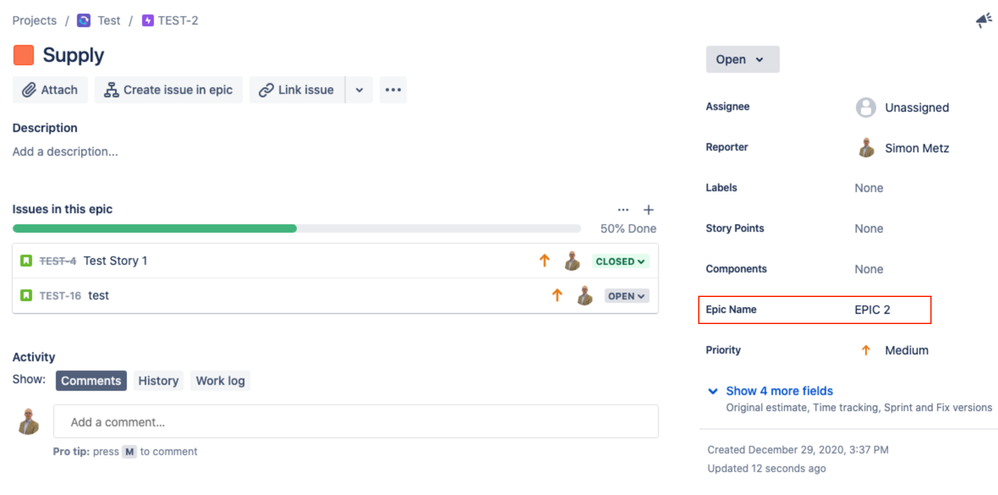Click assignee avatar on Test Story 1 row
The image size is (998, 495).
(572, 261)
